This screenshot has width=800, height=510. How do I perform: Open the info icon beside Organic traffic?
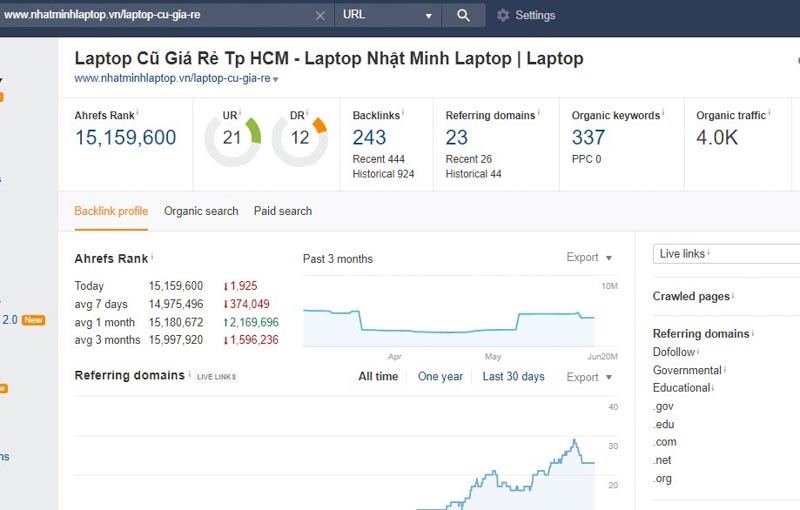769,112
